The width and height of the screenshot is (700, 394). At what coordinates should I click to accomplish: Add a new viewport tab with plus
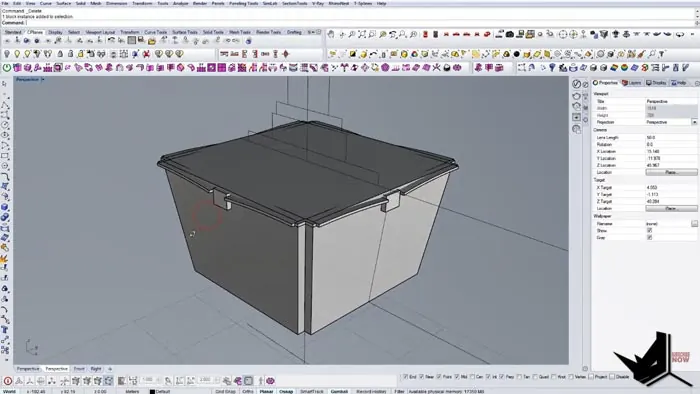[110, 369]
